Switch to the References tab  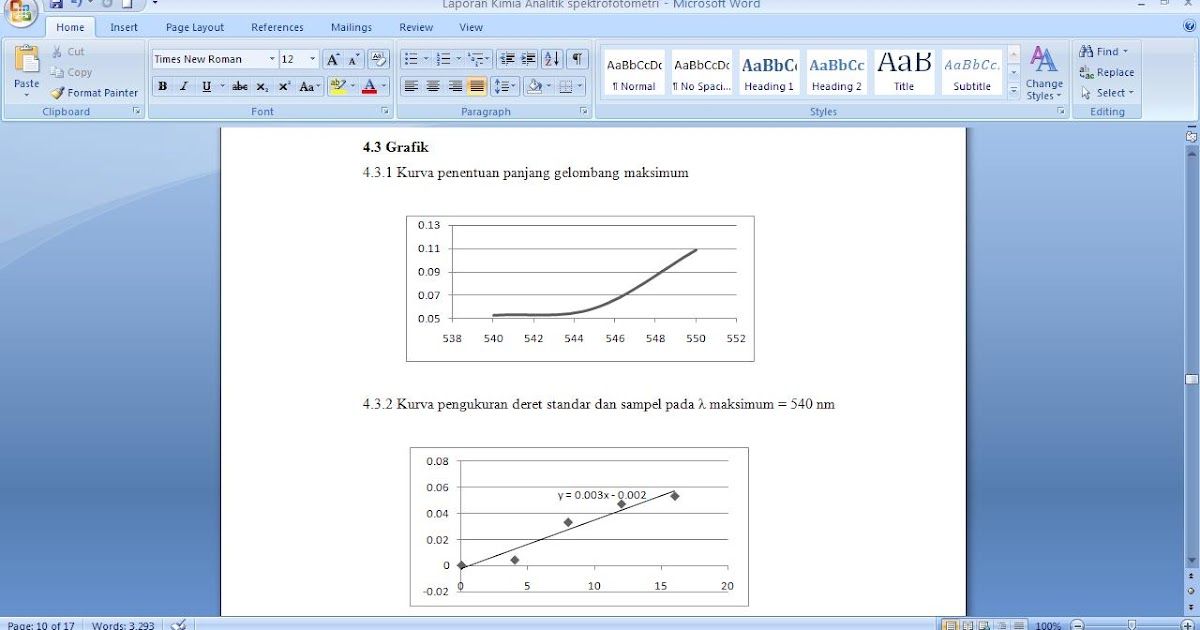(x=277, y=27)
